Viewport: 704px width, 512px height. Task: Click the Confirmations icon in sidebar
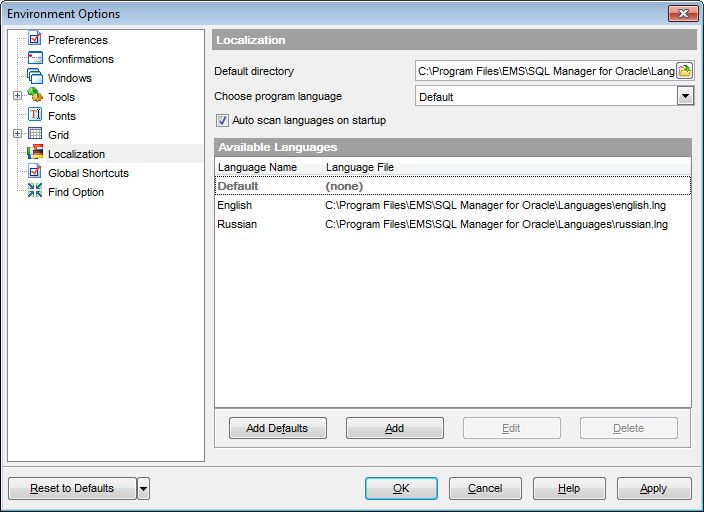(x=35, y=59)
